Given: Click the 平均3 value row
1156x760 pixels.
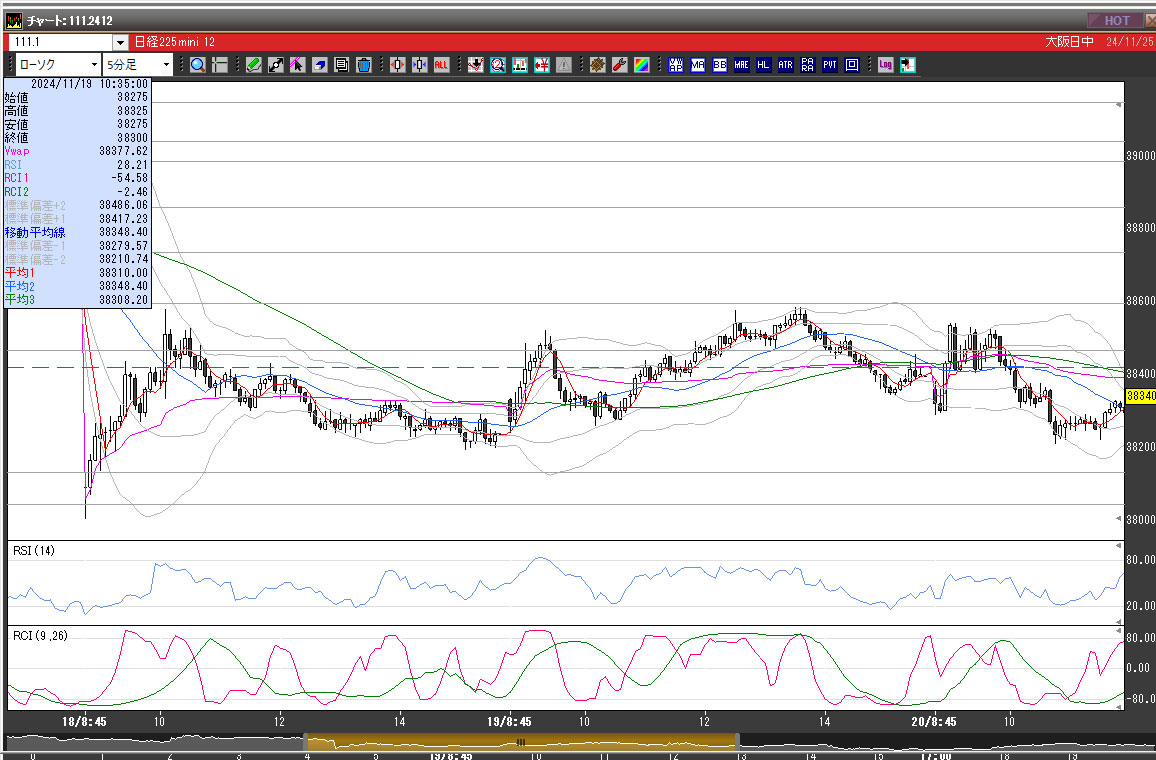Looking at the screenshot, I should pos(77,299).
